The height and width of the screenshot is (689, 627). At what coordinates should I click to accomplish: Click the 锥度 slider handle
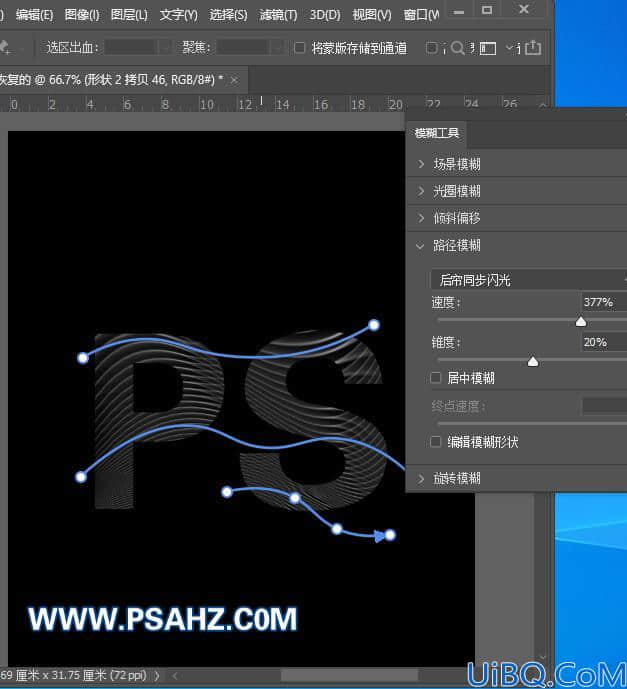point(533,362)
